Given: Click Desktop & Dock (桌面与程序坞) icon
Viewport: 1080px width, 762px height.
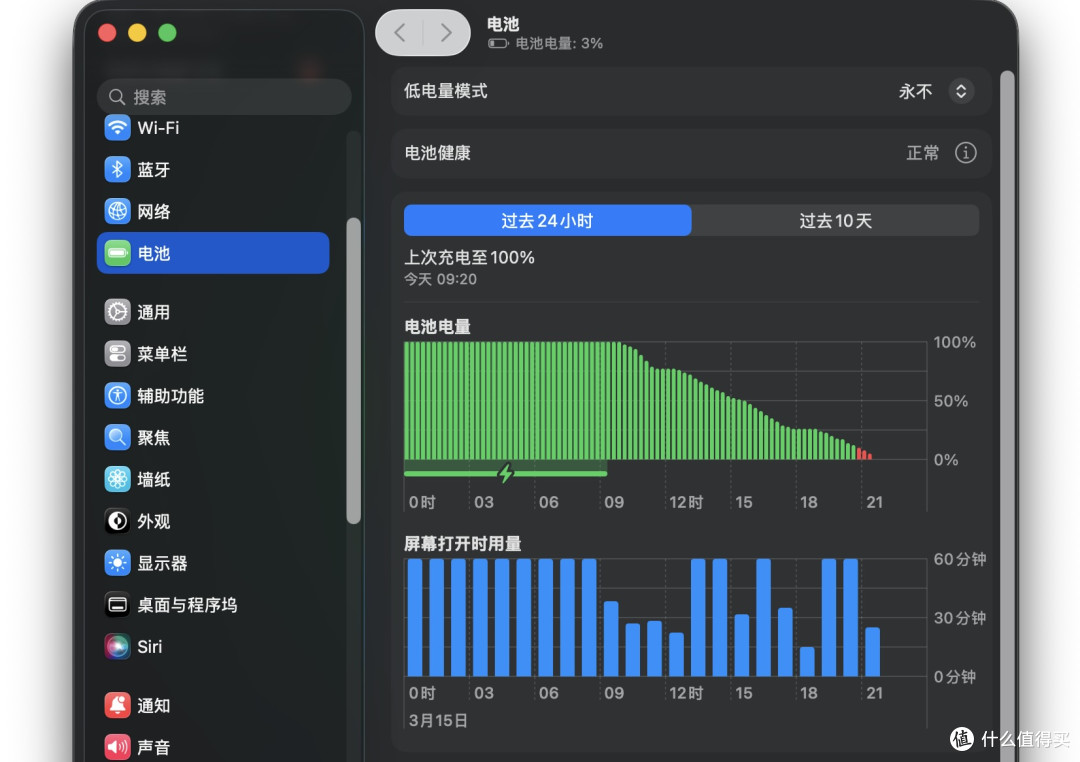Looking at the screenshot, I should coord(118,605).
